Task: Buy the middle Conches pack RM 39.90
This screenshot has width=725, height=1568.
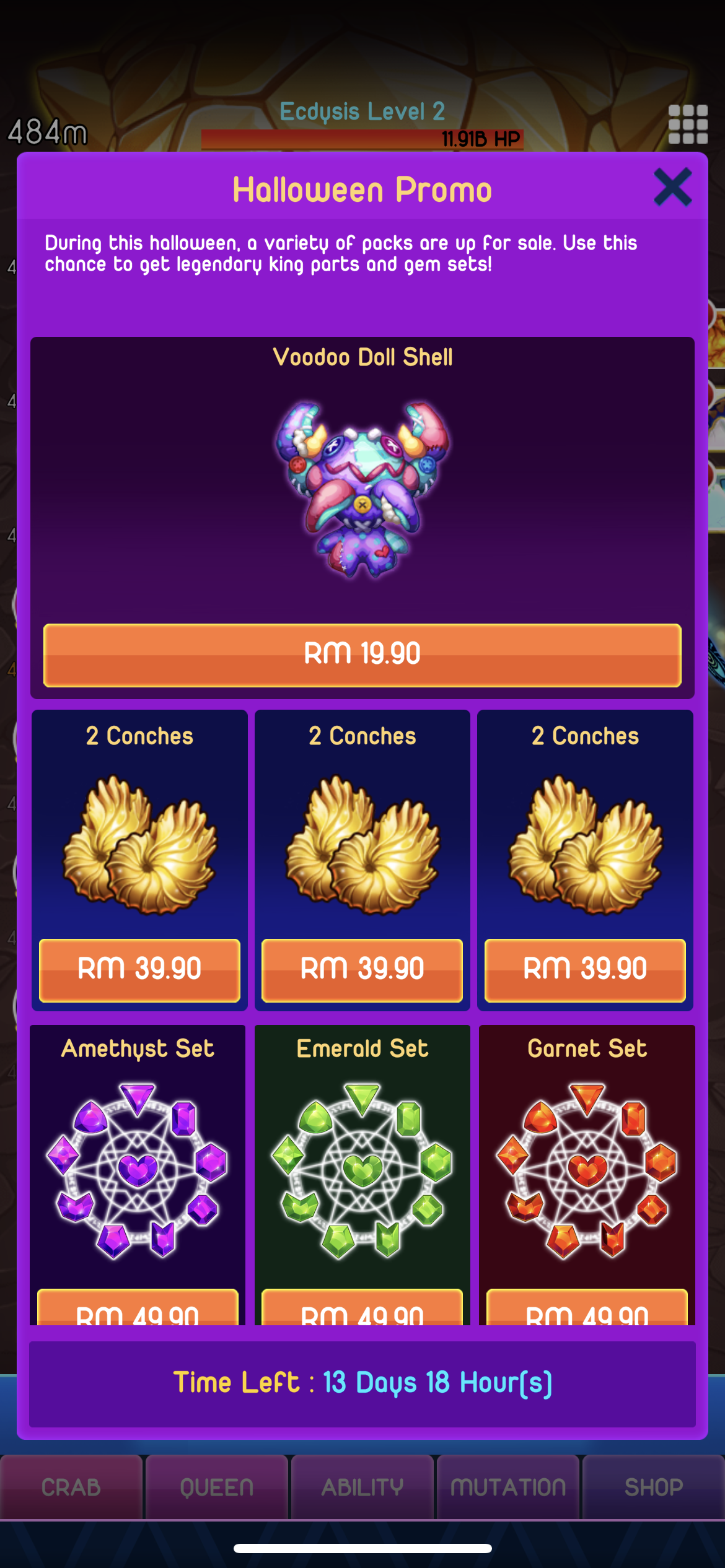Action: 362,970
